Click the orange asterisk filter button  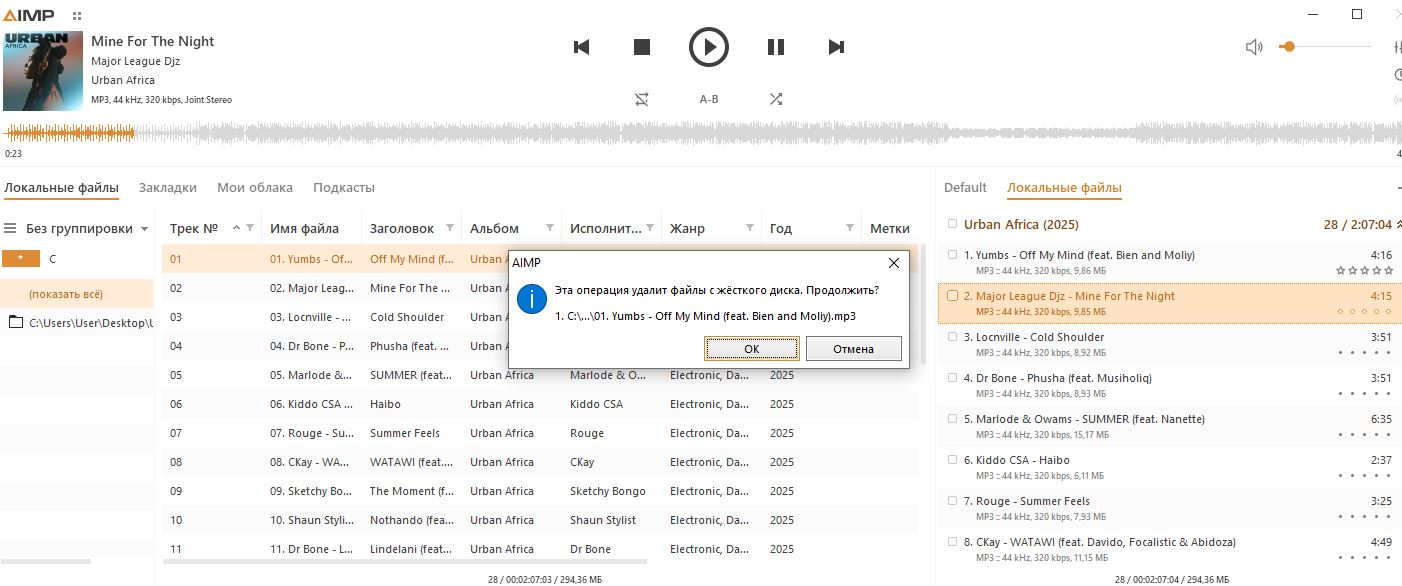pos(21,258)
